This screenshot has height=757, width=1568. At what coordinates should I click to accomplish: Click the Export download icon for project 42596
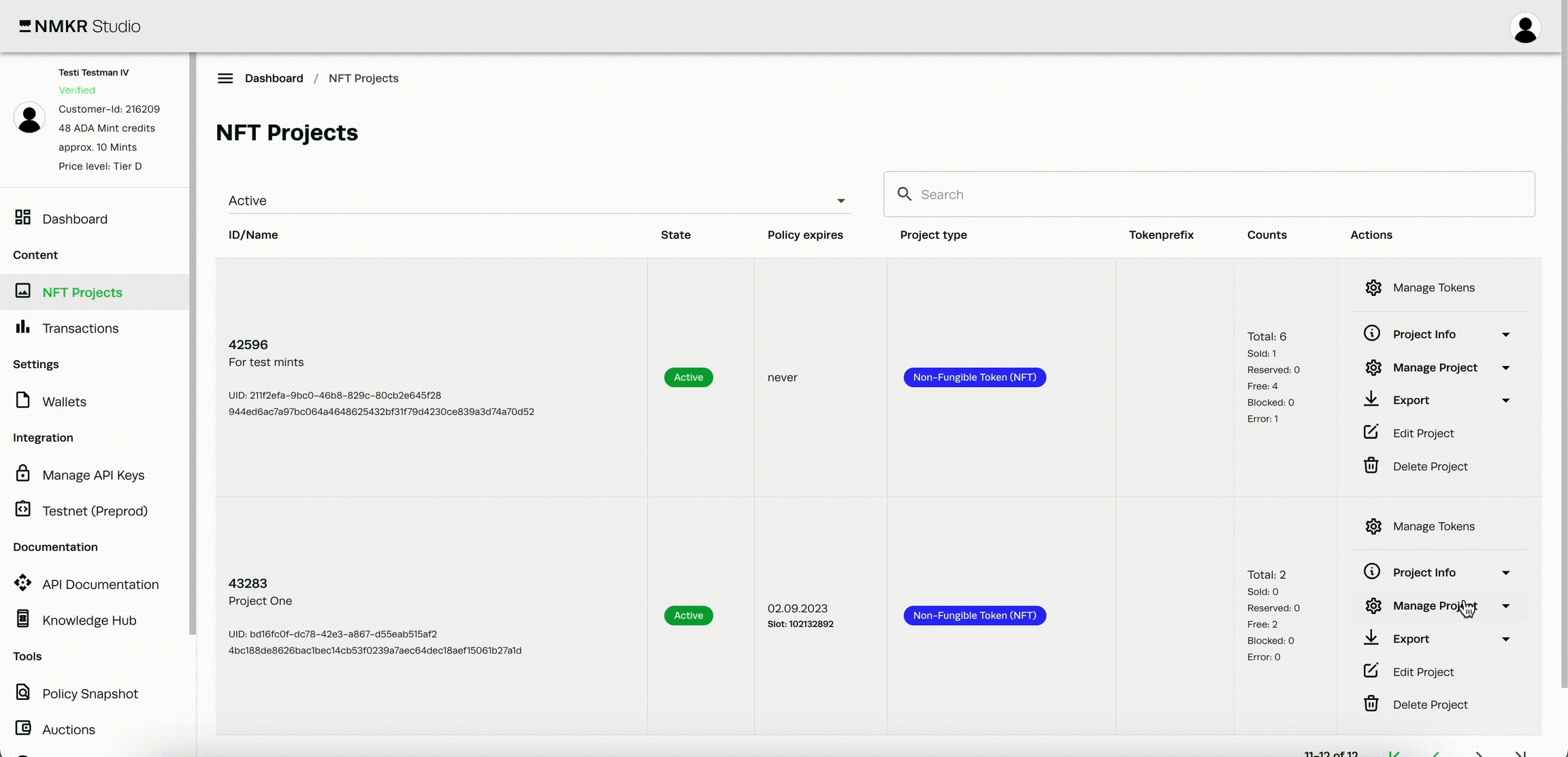1371,400
